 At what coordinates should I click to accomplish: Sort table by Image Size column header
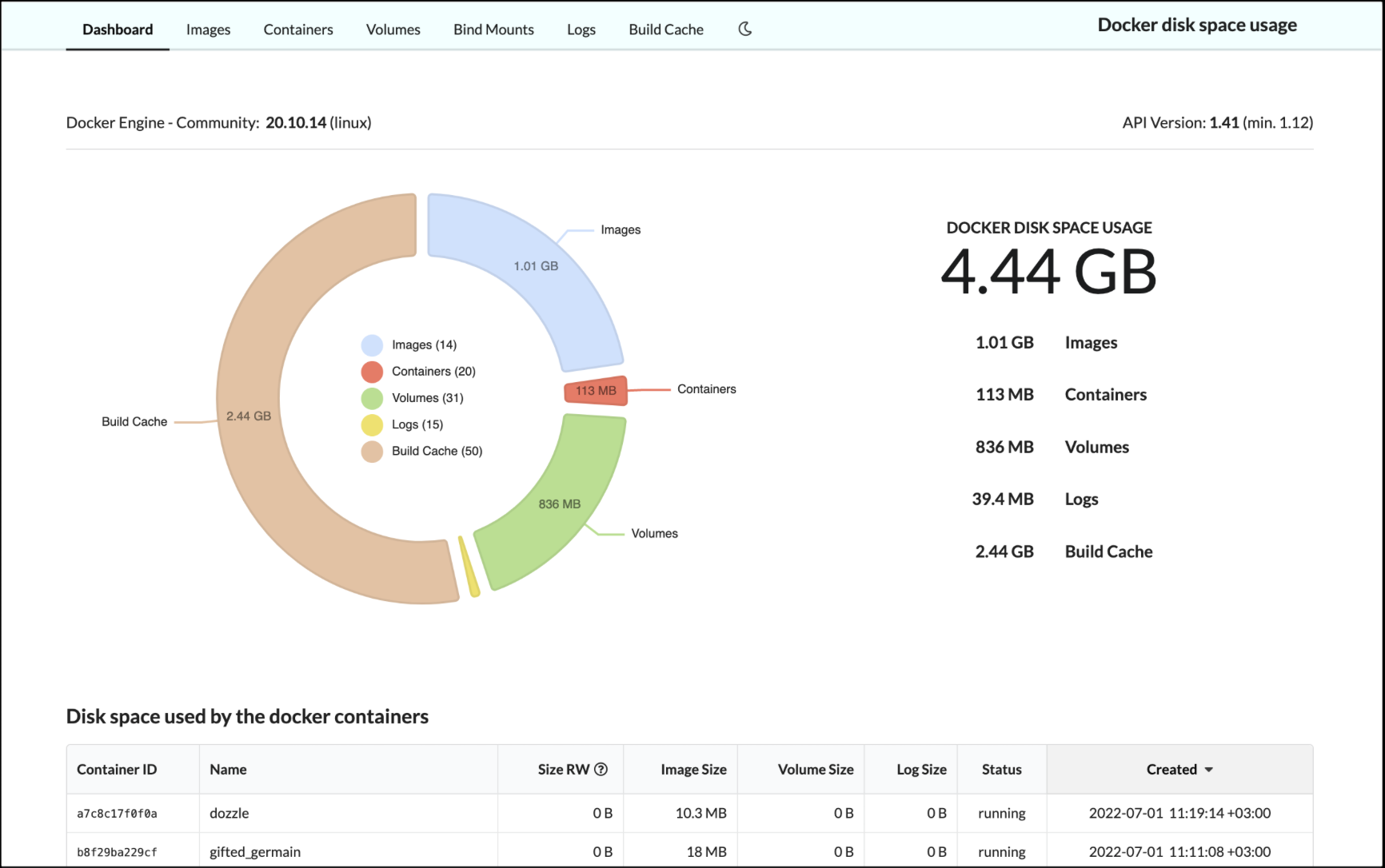[x=692, y=770]
